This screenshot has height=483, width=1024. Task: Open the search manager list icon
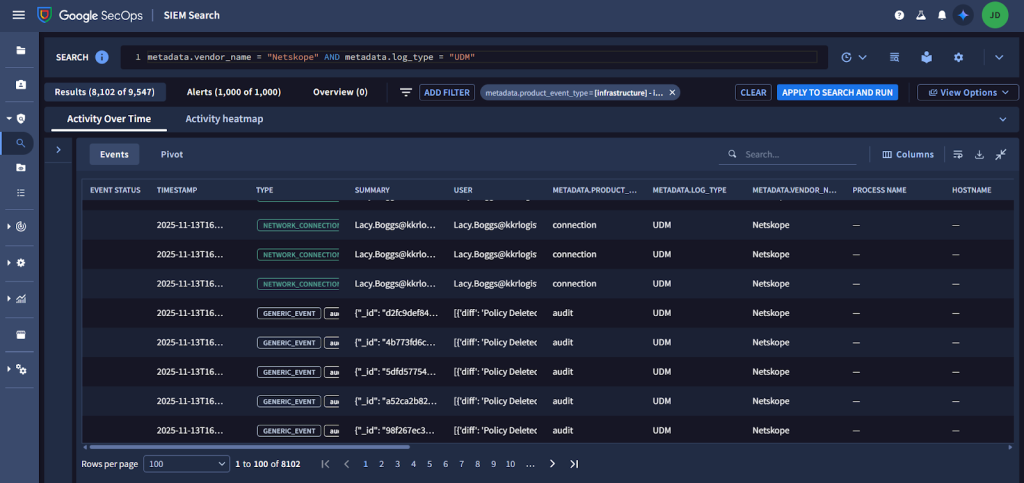coord(895,57)
